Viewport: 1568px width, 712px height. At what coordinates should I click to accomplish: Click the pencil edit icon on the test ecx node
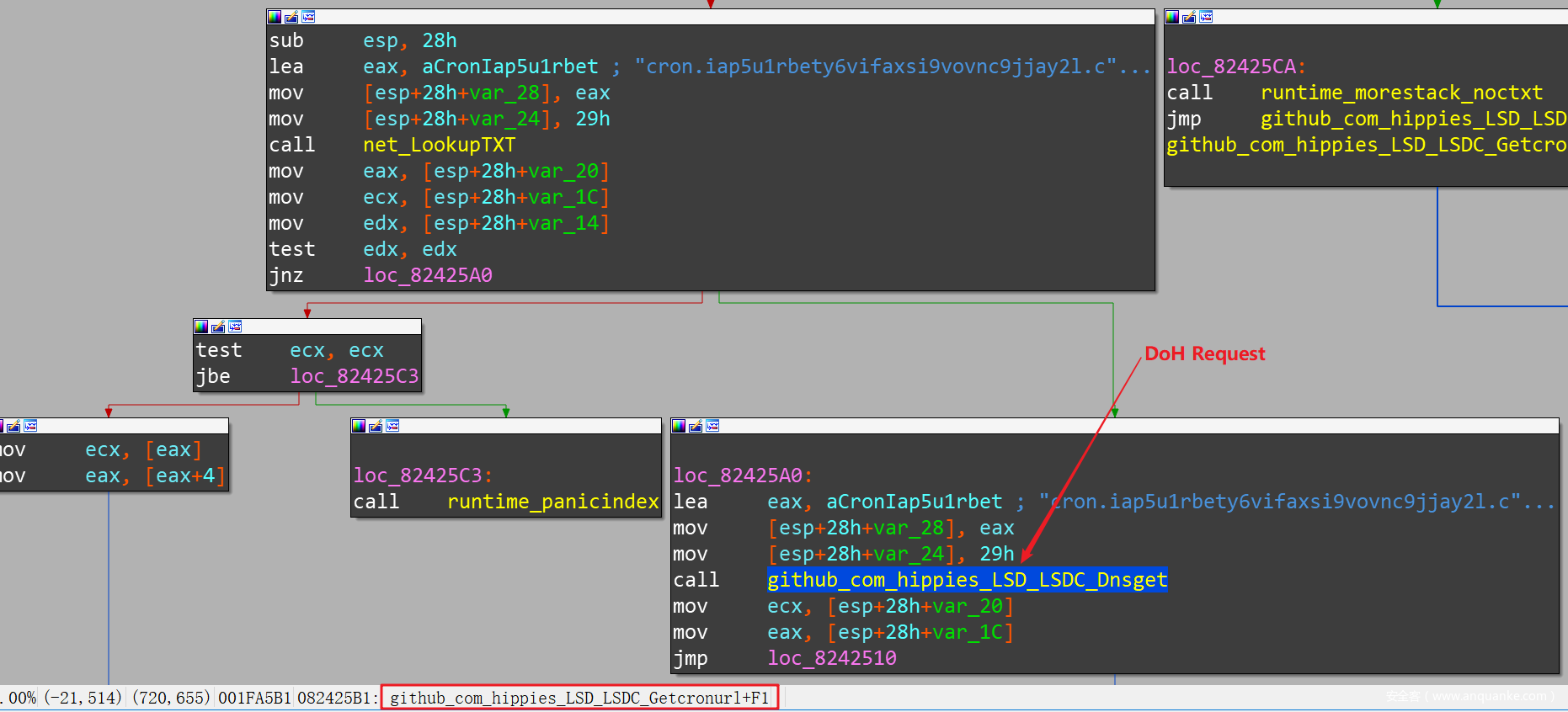218,327
